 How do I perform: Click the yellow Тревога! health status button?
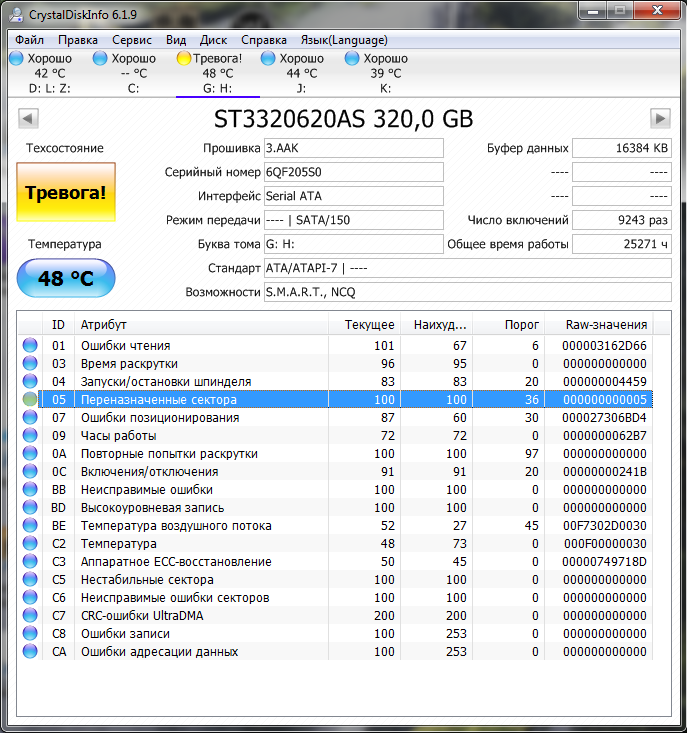(66, 192)
